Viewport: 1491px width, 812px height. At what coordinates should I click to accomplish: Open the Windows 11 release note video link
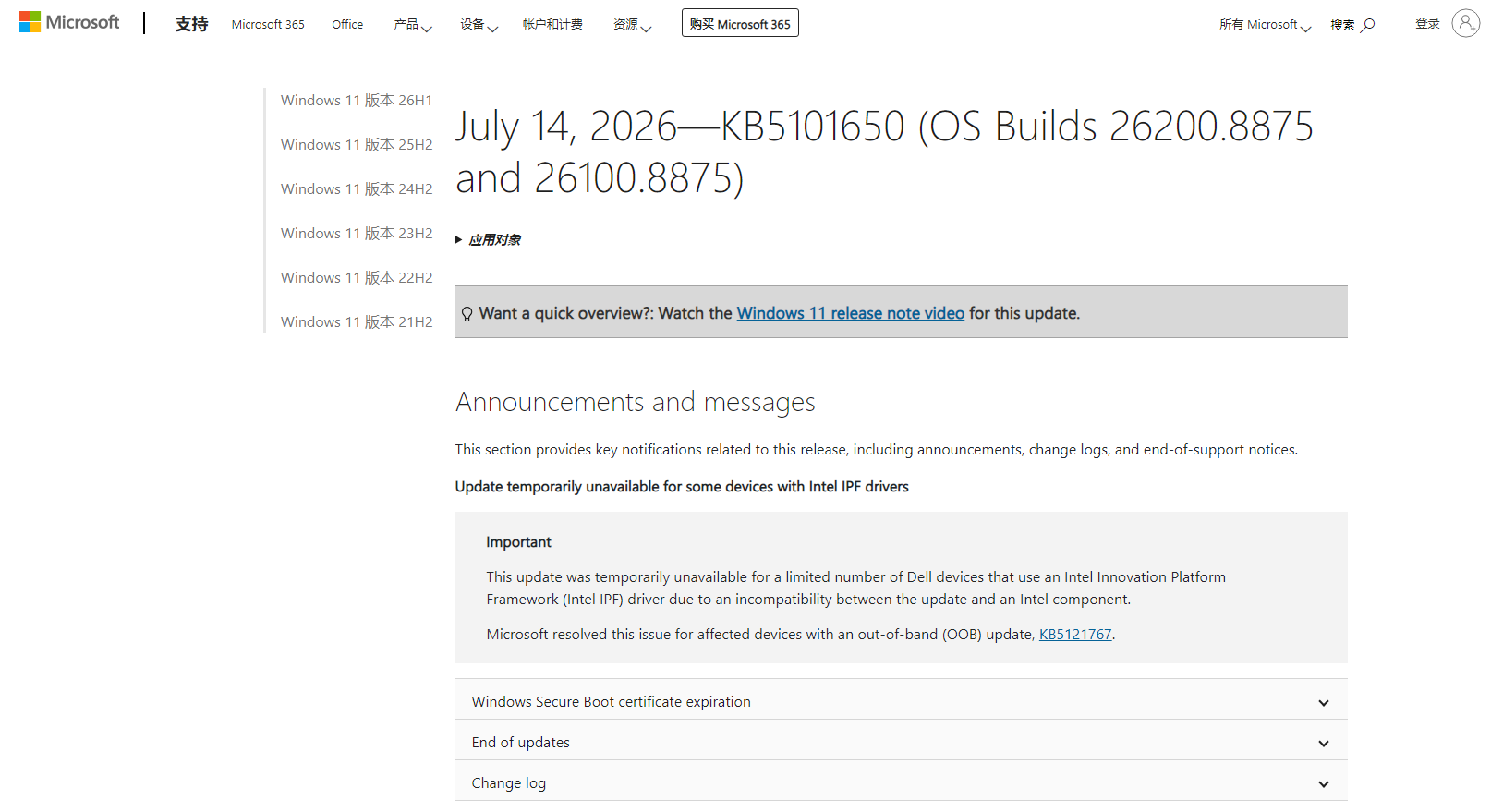coord(850,313)
